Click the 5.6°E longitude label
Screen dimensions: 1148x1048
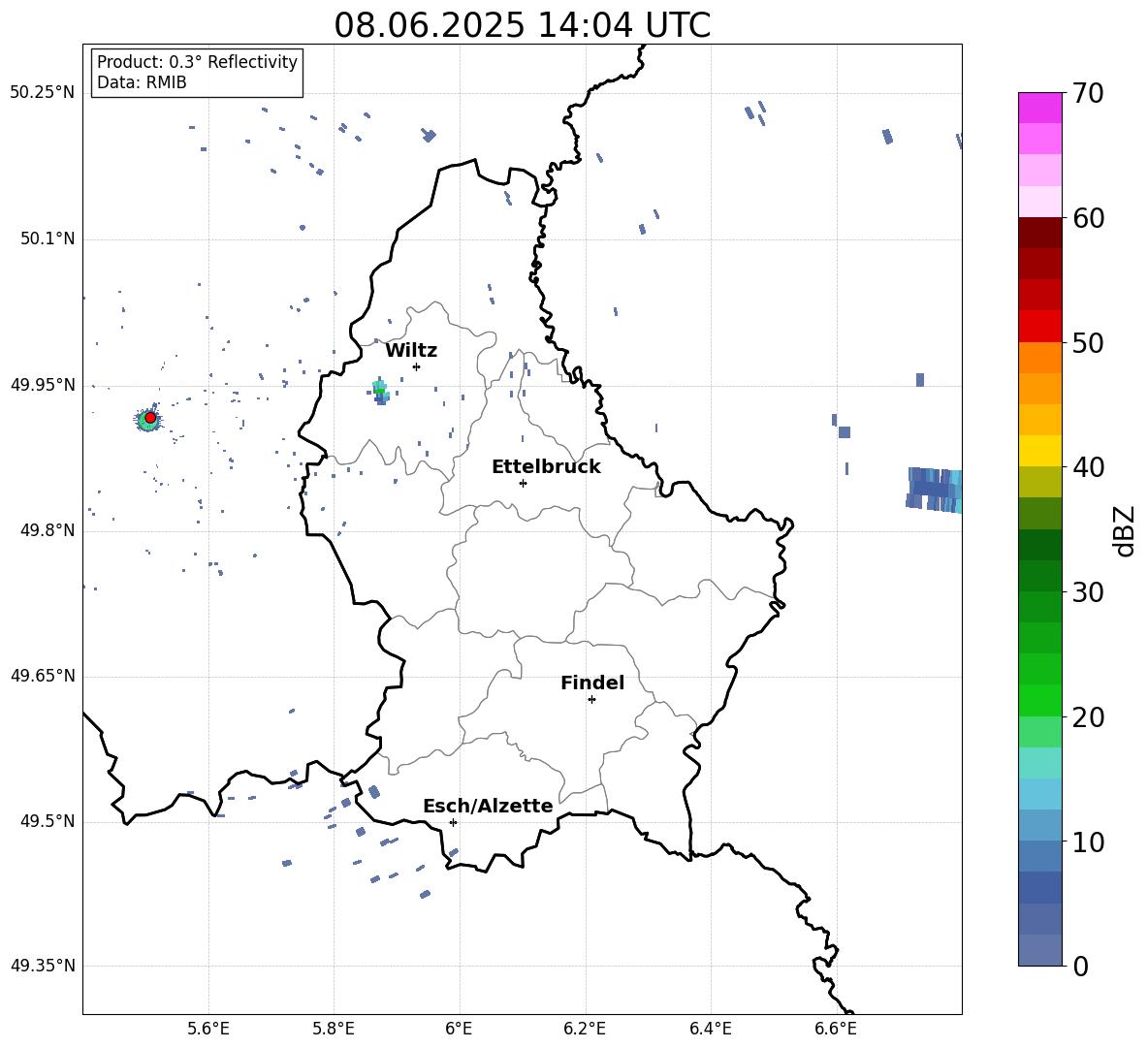pyautogui.click(x=208, y=1029)
